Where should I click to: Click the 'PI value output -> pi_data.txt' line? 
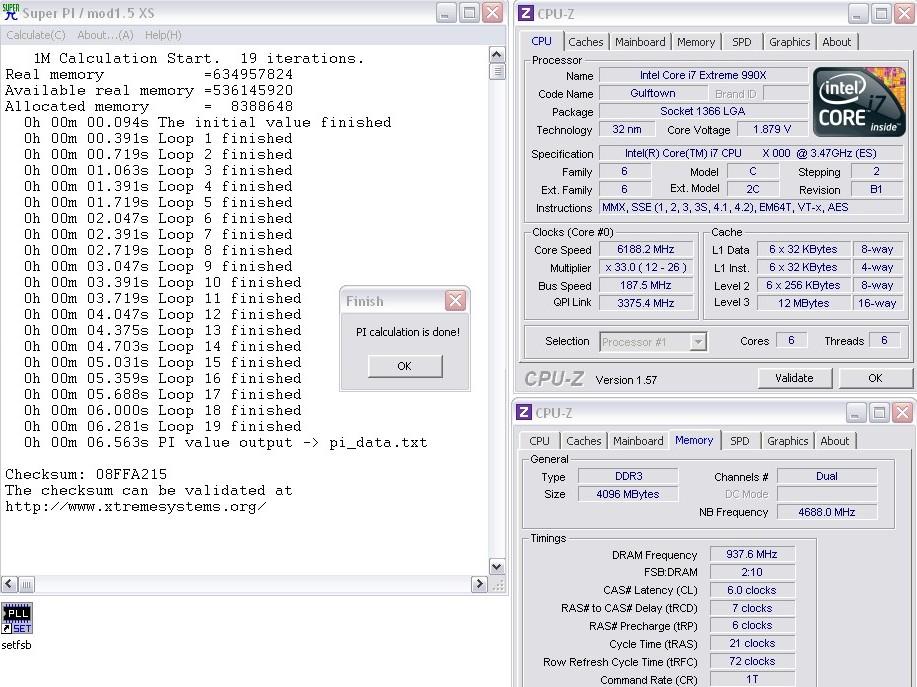226,443
